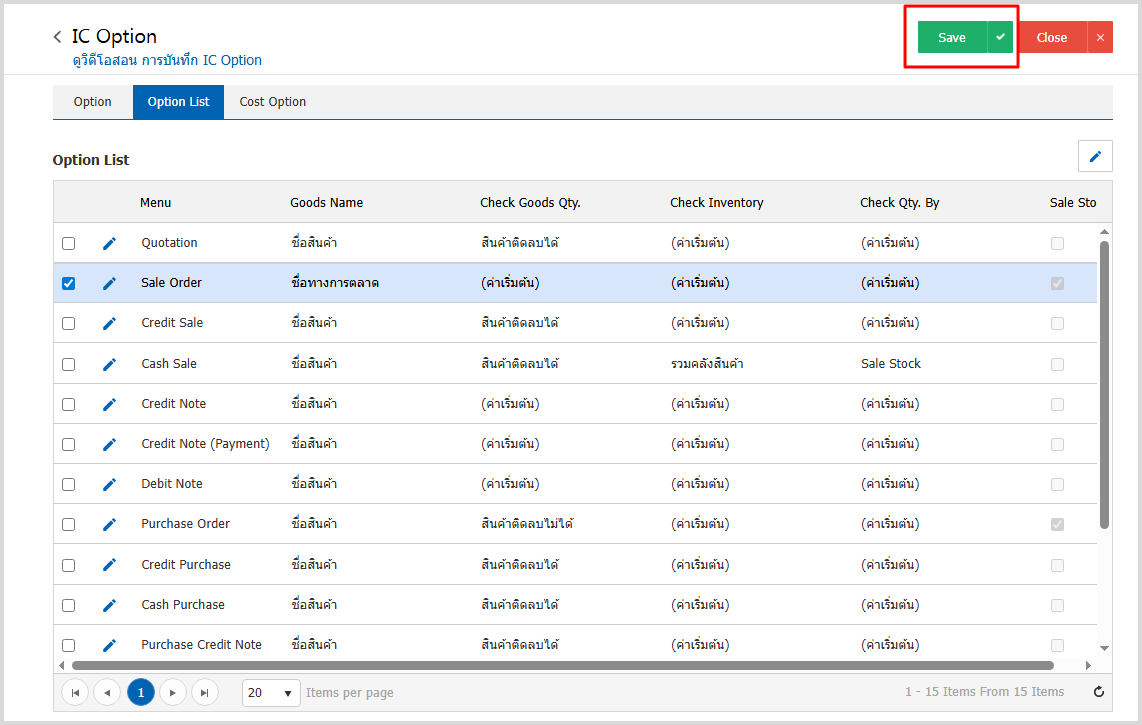This screenshot has height=725, width=1142.
Task: Click the edit pencil for Quotation row
Action: [x=110, y=243]
